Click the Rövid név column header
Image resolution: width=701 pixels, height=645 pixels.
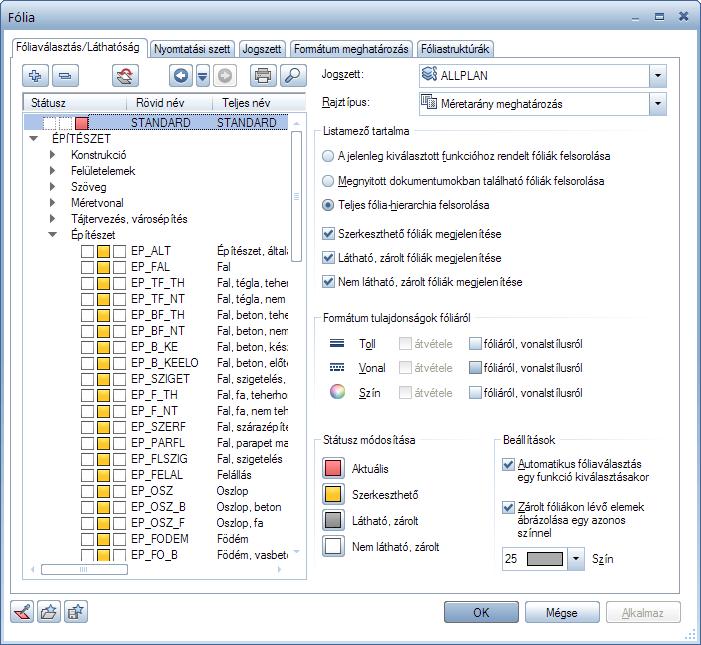(169, 103)
